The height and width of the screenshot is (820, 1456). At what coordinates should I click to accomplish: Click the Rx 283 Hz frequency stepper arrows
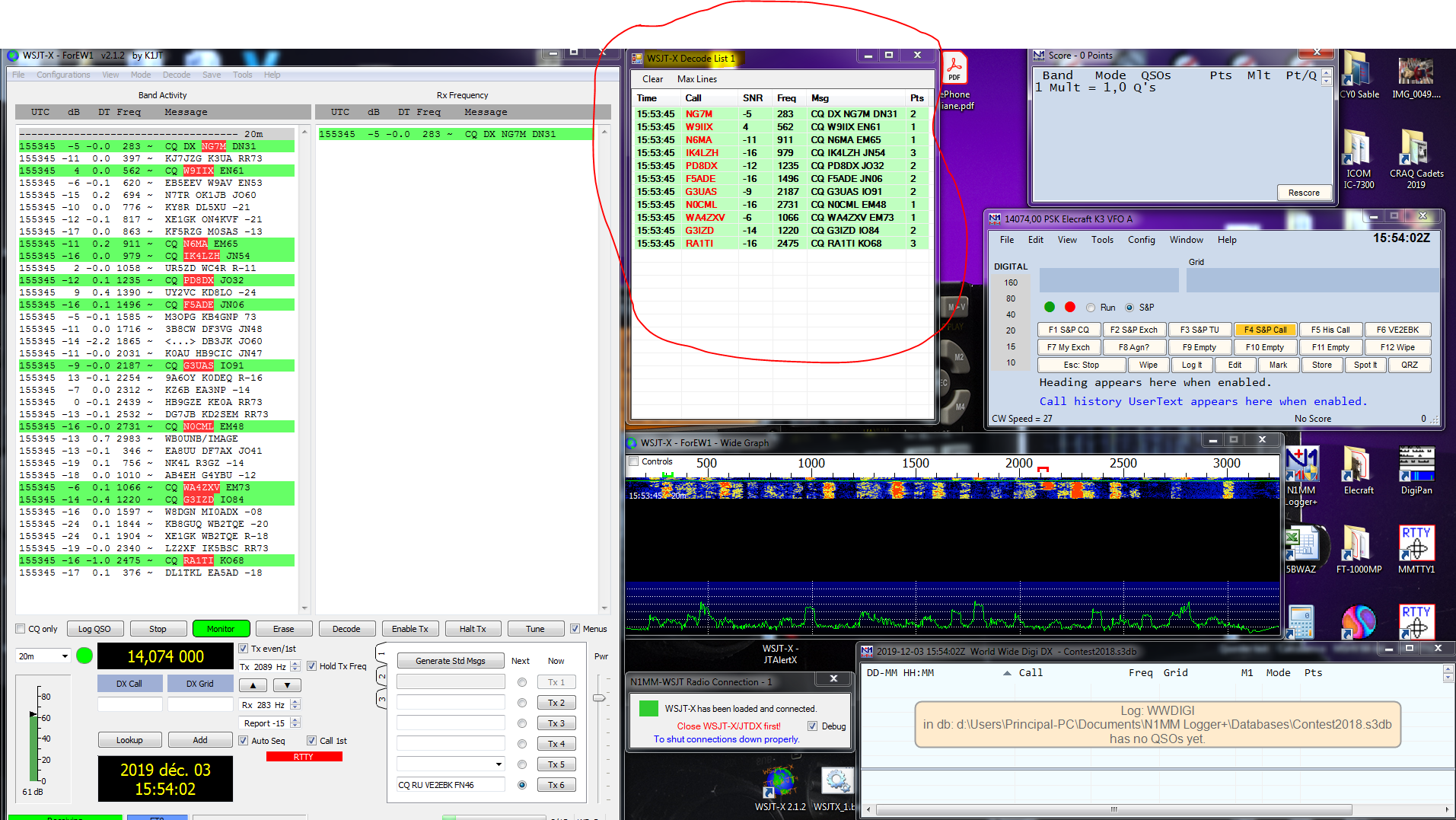pos(295,705)
